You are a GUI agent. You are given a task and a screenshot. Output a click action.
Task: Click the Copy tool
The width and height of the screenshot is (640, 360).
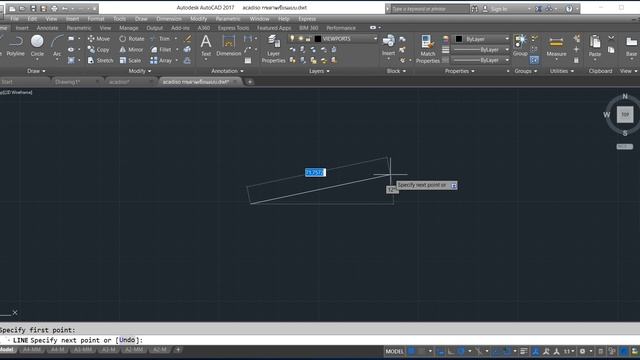(98, 50)
